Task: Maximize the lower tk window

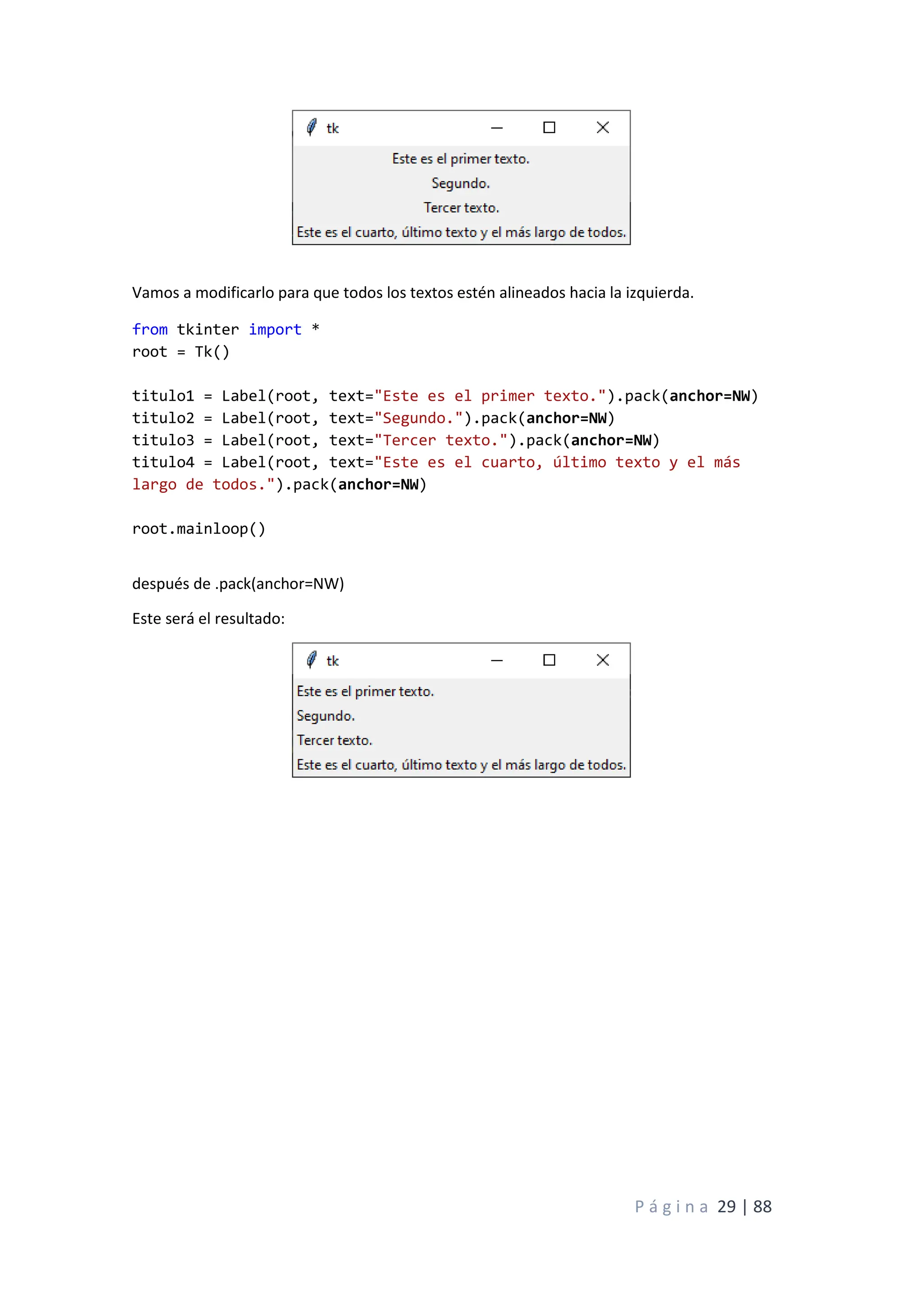Action: click(x=549, y=660)
